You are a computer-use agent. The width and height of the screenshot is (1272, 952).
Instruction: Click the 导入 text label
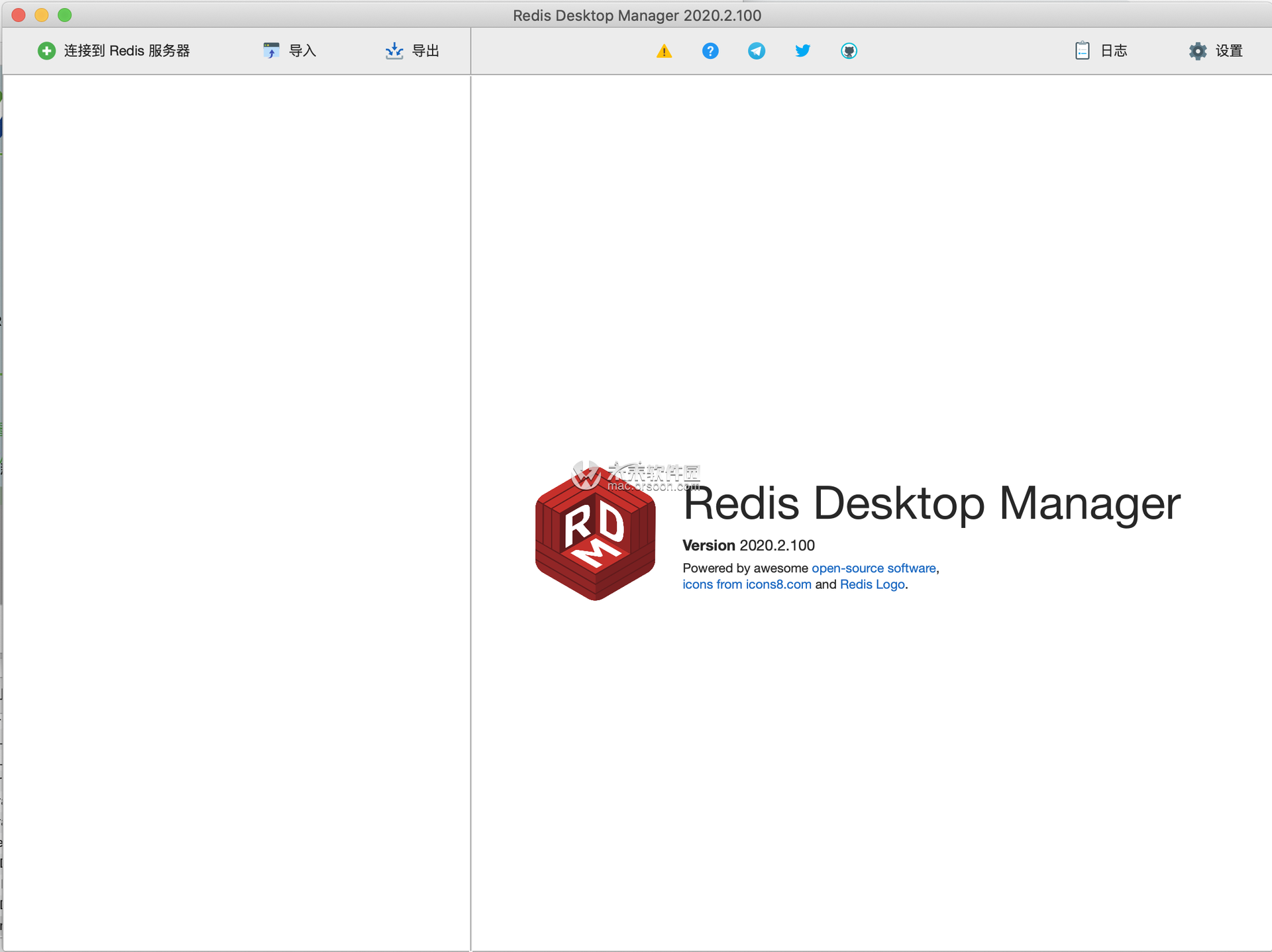click(x=303, y=51)
